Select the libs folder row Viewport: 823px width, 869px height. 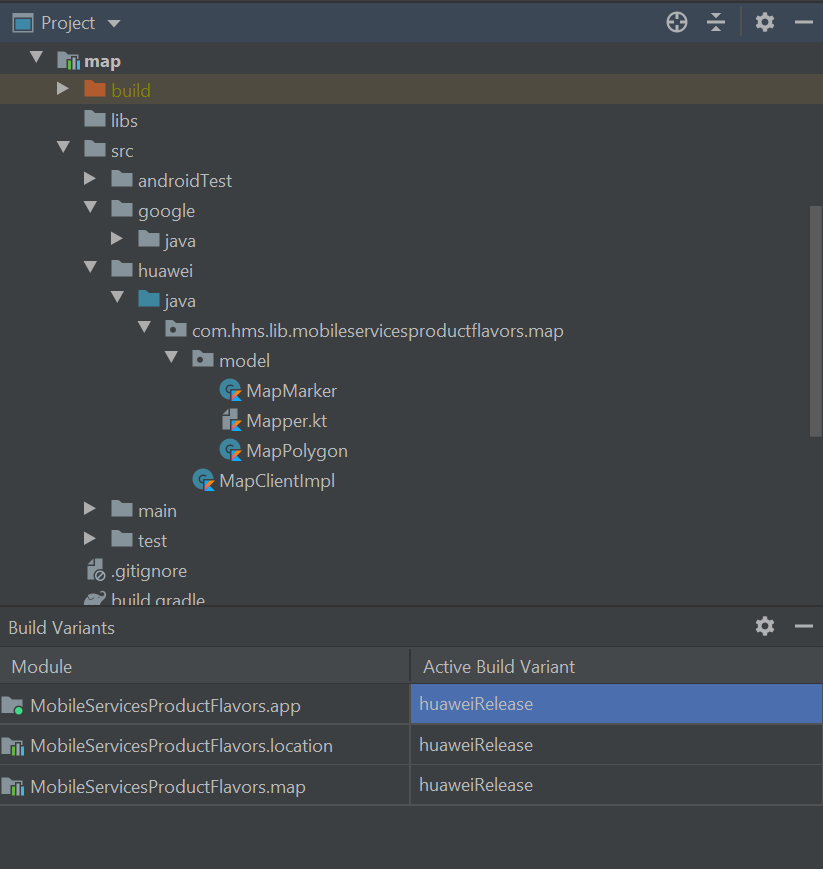pos(411,120)
